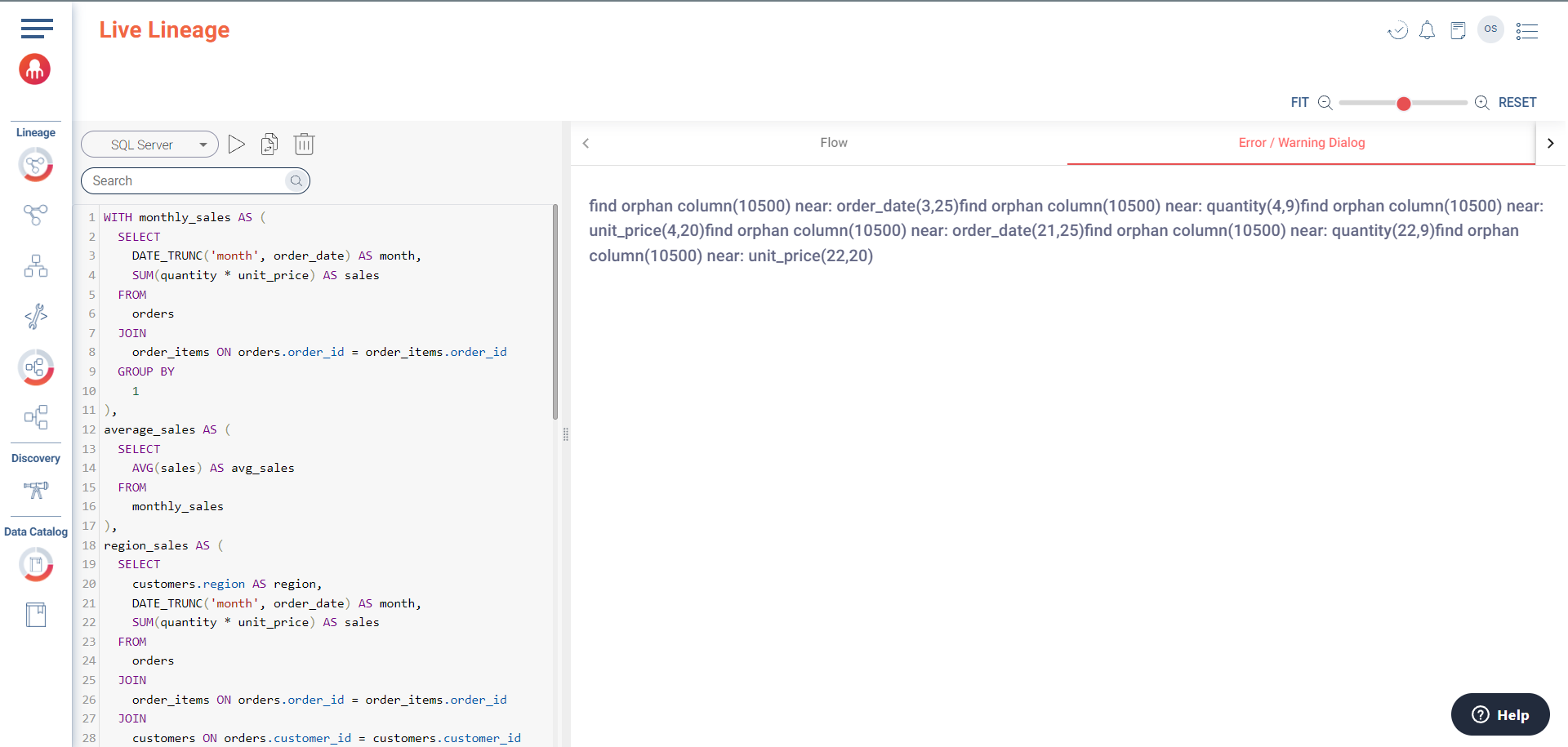1568x747 pixels.
Task: Open the task list icon top right
Action: pos(1526,31)
